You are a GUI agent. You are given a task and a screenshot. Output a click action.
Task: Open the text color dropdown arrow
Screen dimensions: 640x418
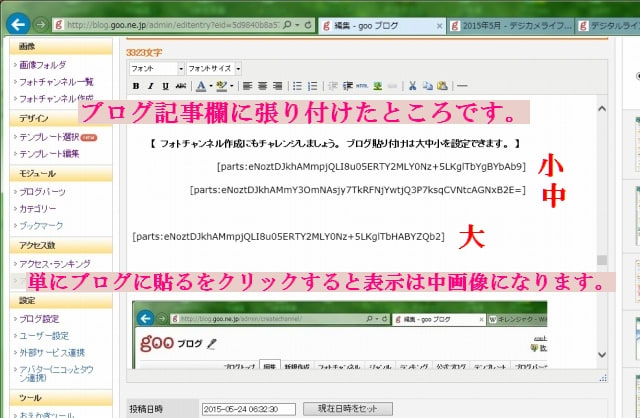click(211, 86)
